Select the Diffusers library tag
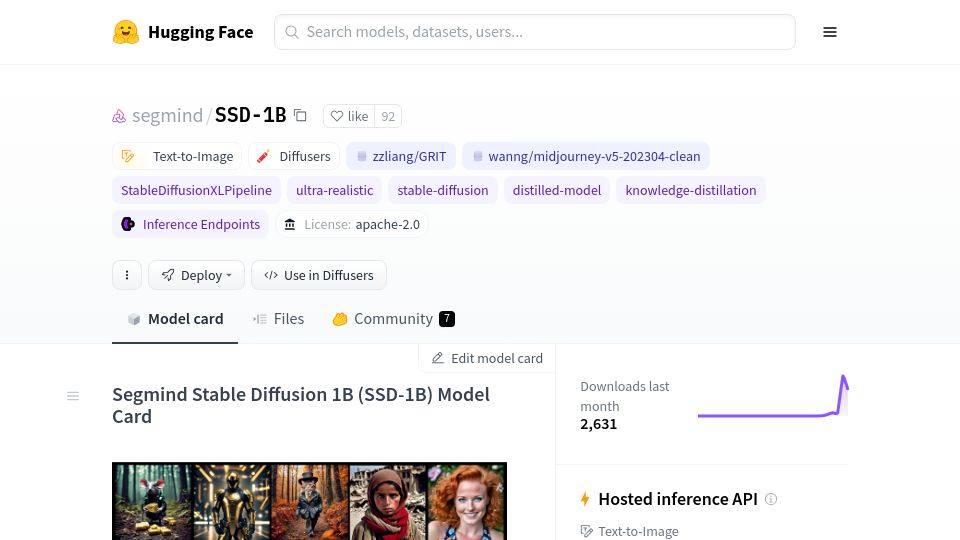 [x=294, y=156]
